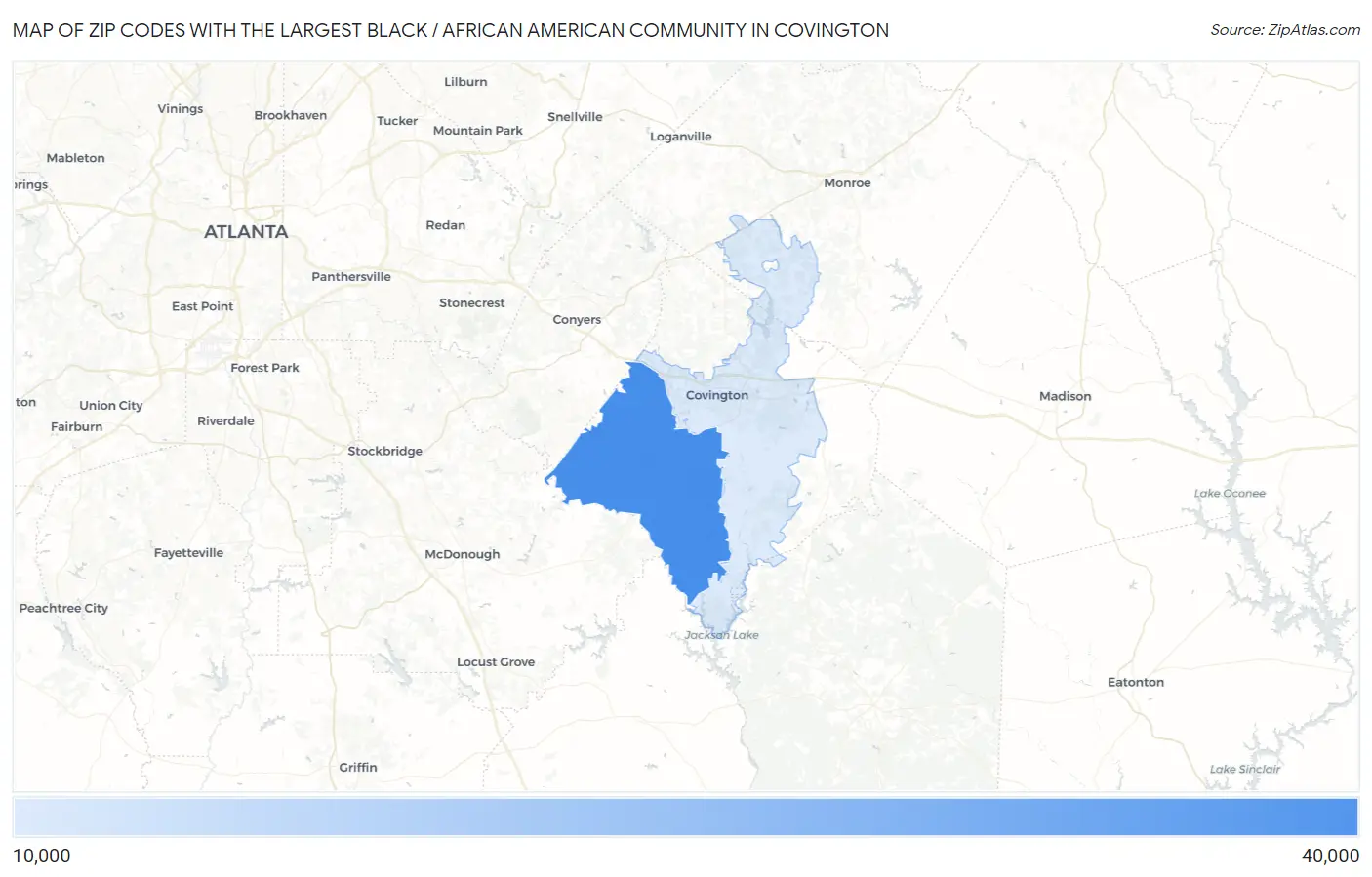This screenshot has width=1372, height=877.
Task: Click the Riverdale map label
Action: point(225,421)
